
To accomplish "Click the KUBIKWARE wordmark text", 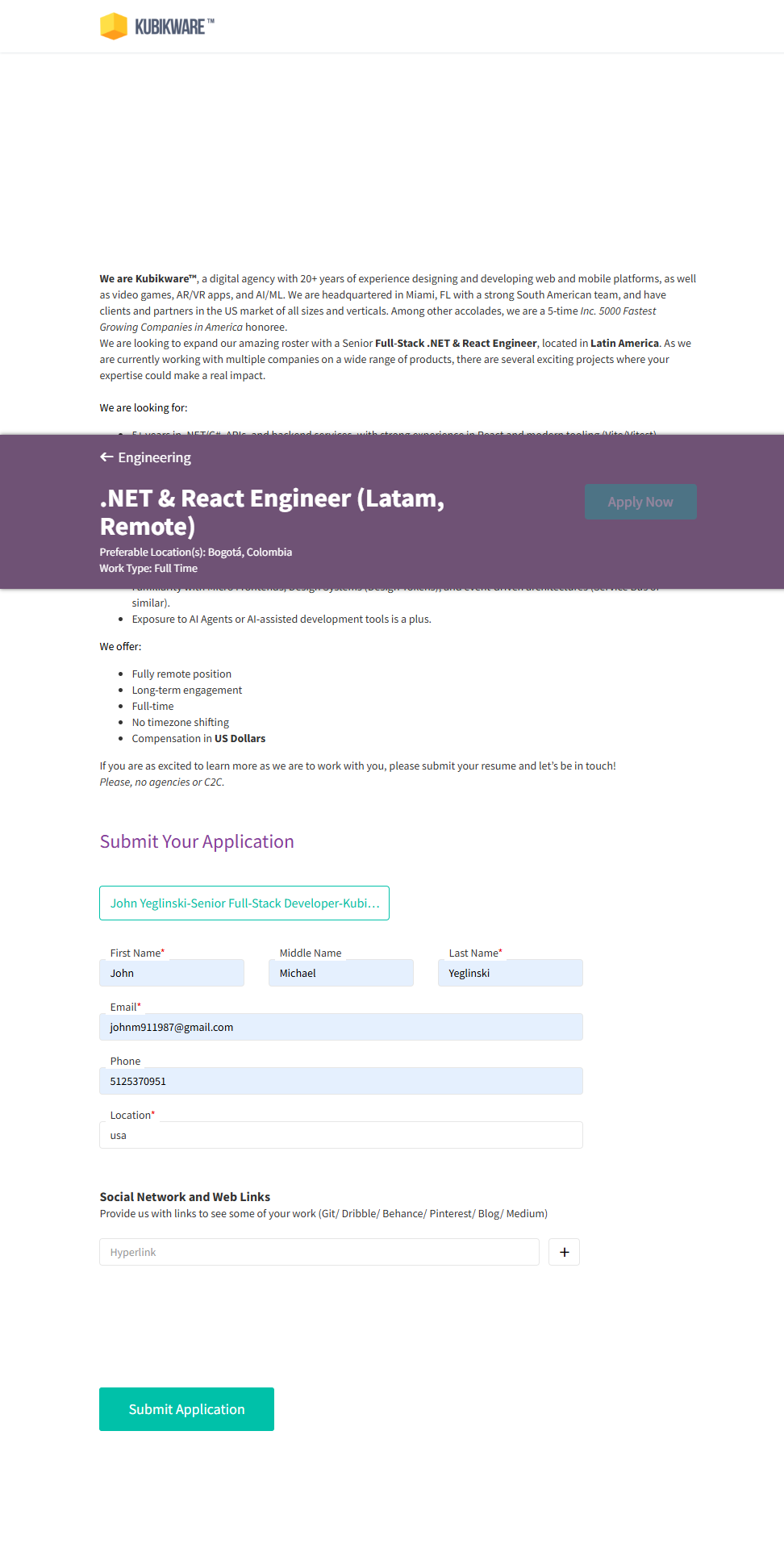I will pyautogui.click(x=169, y=27).
